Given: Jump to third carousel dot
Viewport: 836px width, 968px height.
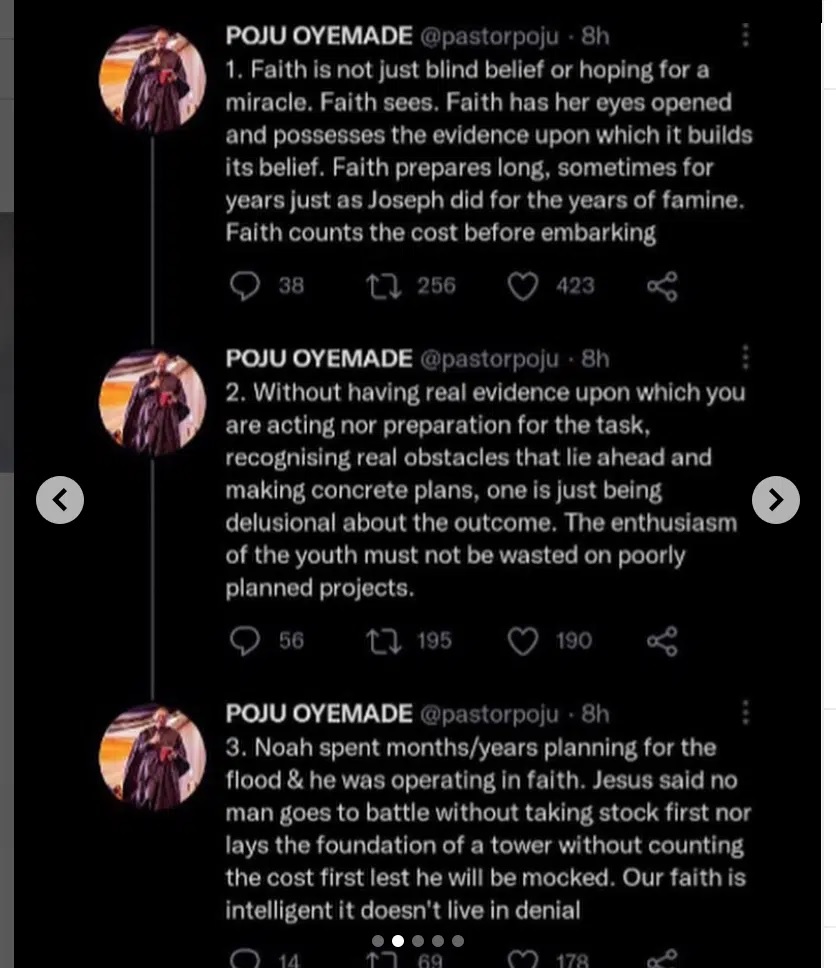Looking at the screenshot, I should [x=418, y=941].
